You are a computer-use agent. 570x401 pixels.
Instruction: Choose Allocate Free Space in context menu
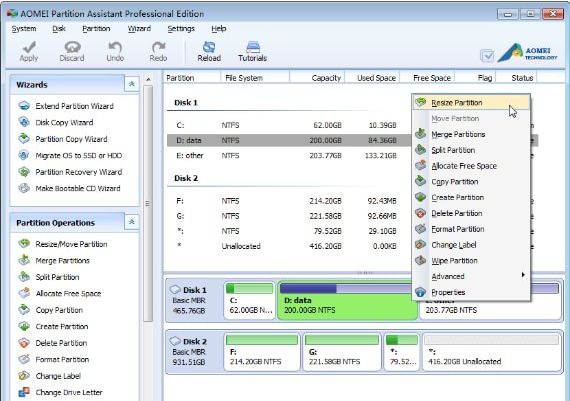[471, 166]
